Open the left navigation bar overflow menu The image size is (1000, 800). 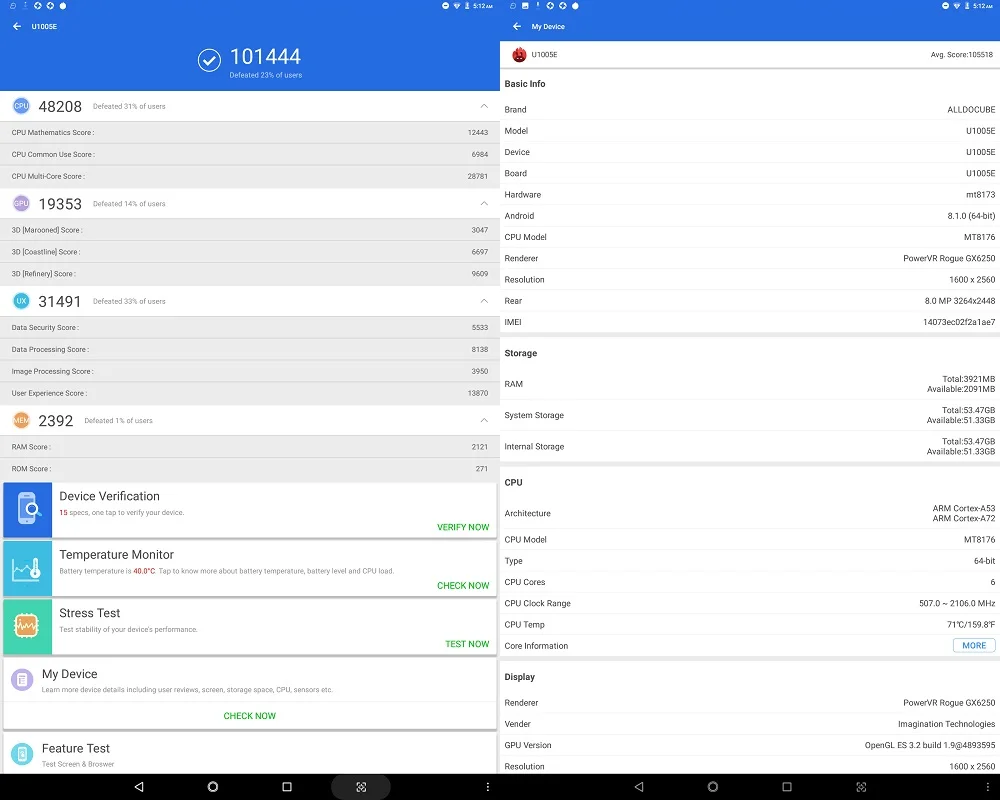[x=488, y=787]
